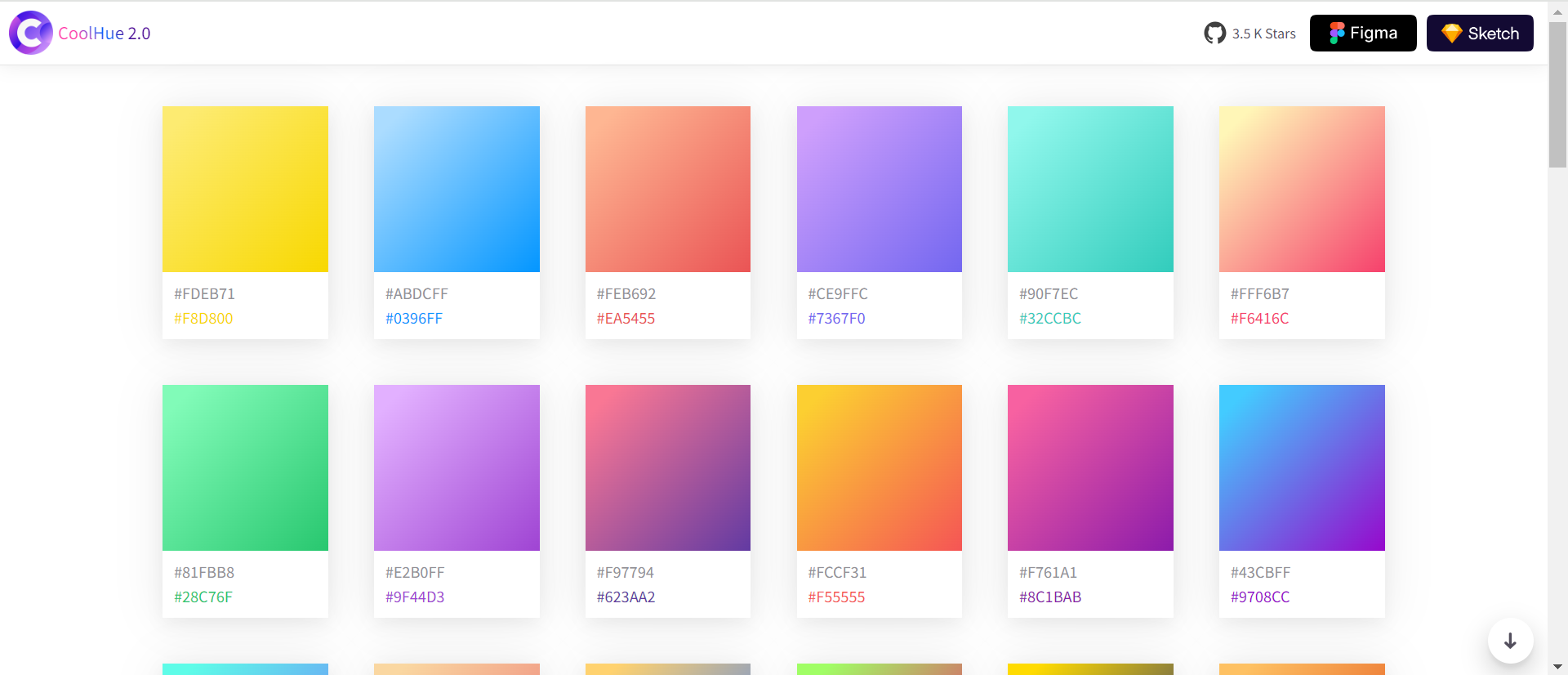
Task: Select the magenta #F761A1 gradient swatch
Action: [x=1090, y=467]
